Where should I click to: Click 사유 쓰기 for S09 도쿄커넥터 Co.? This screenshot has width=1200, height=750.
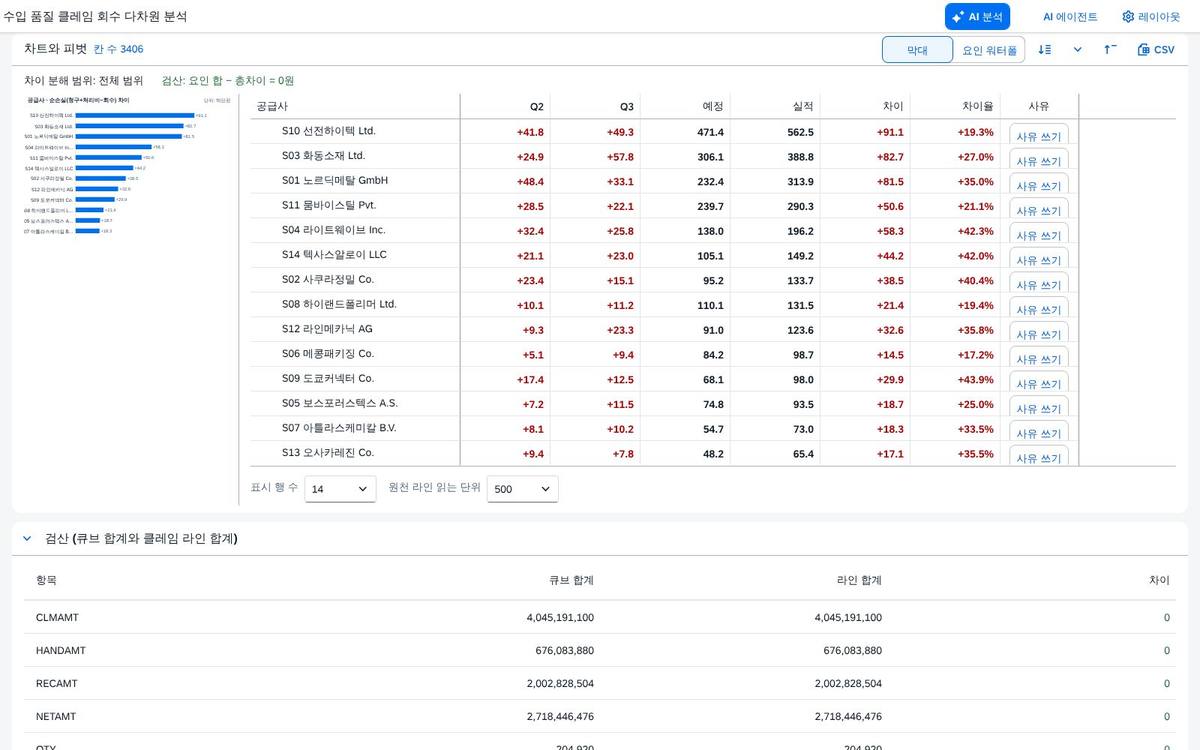[x=1039, y=382]
